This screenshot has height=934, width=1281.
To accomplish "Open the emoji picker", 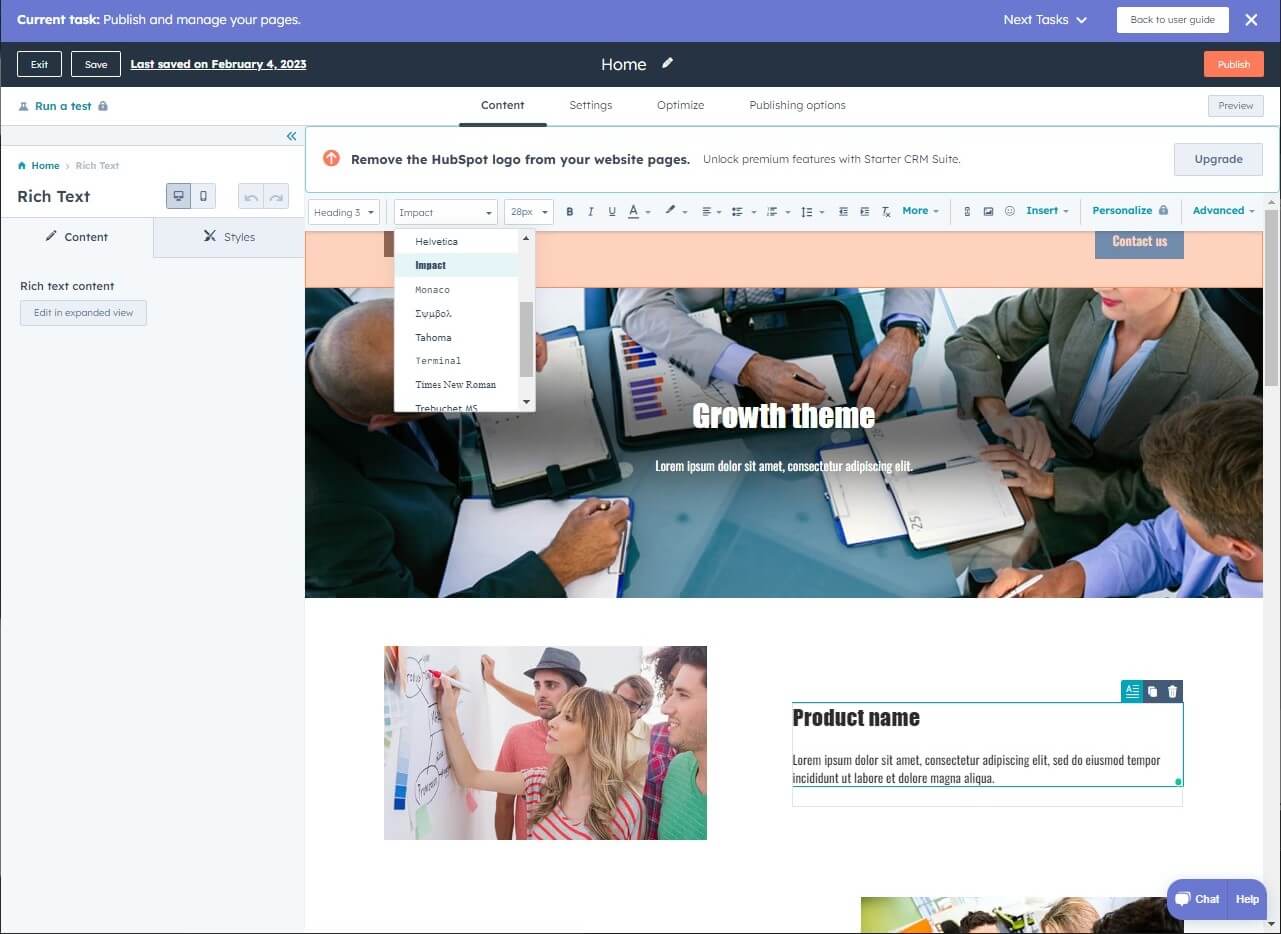I will pyautogui.click(x=1009, y=211).
